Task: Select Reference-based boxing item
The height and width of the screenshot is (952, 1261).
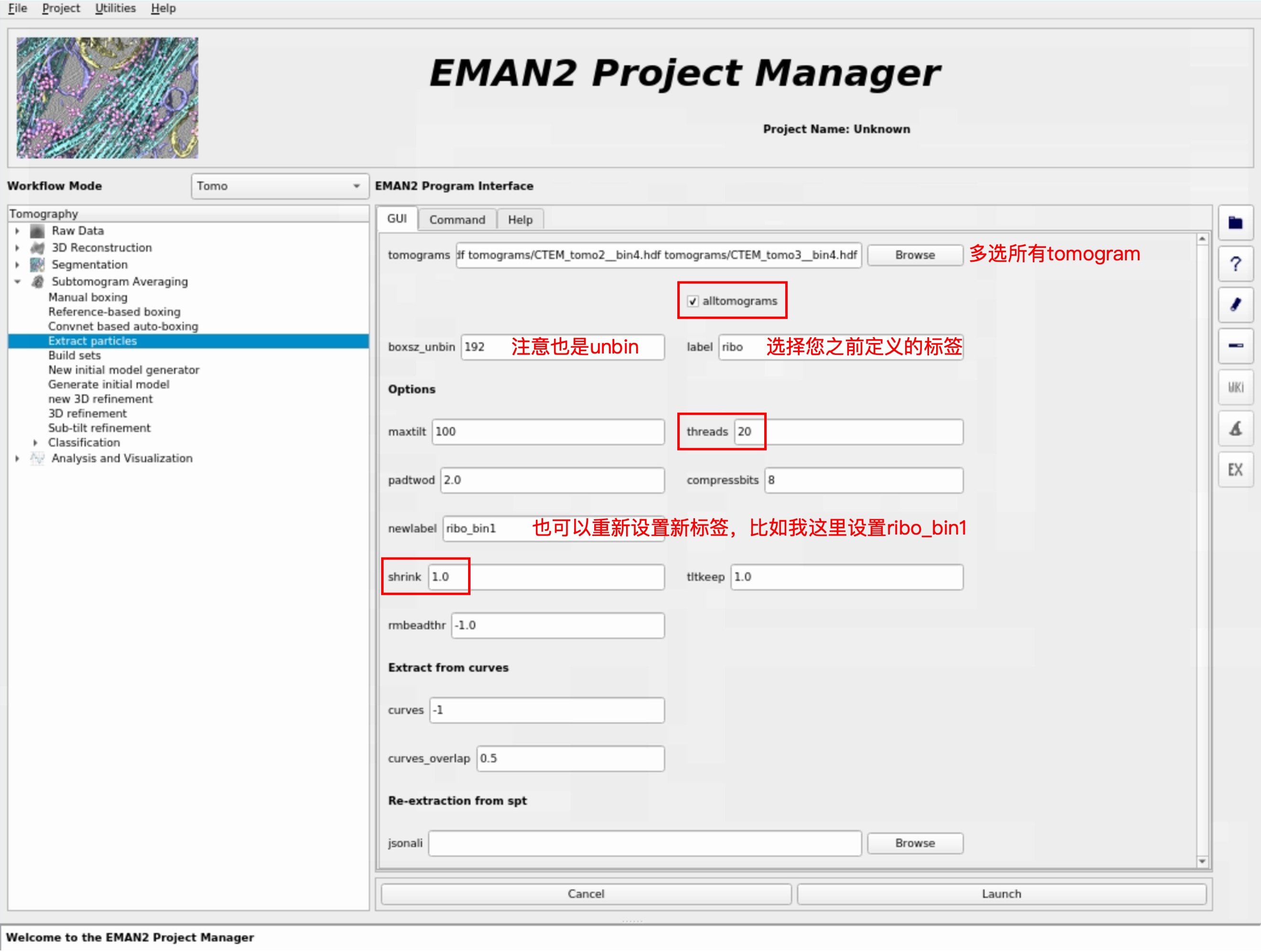Action: tap(114, 312)
